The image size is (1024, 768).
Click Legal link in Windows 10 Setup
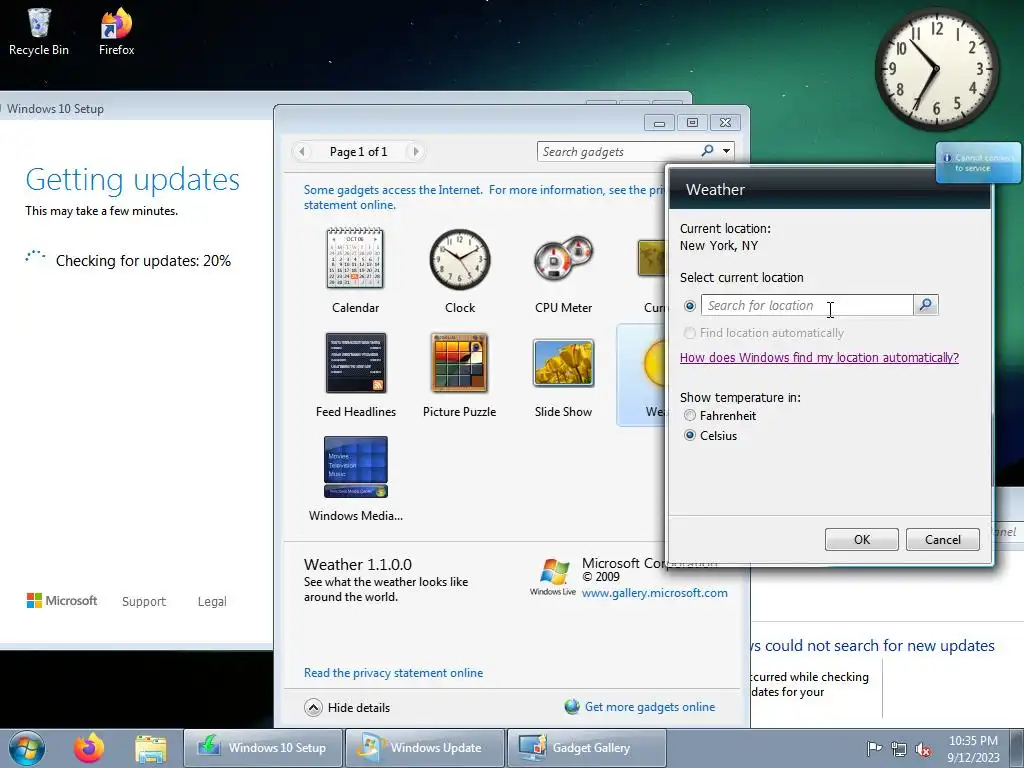(212, 601)
